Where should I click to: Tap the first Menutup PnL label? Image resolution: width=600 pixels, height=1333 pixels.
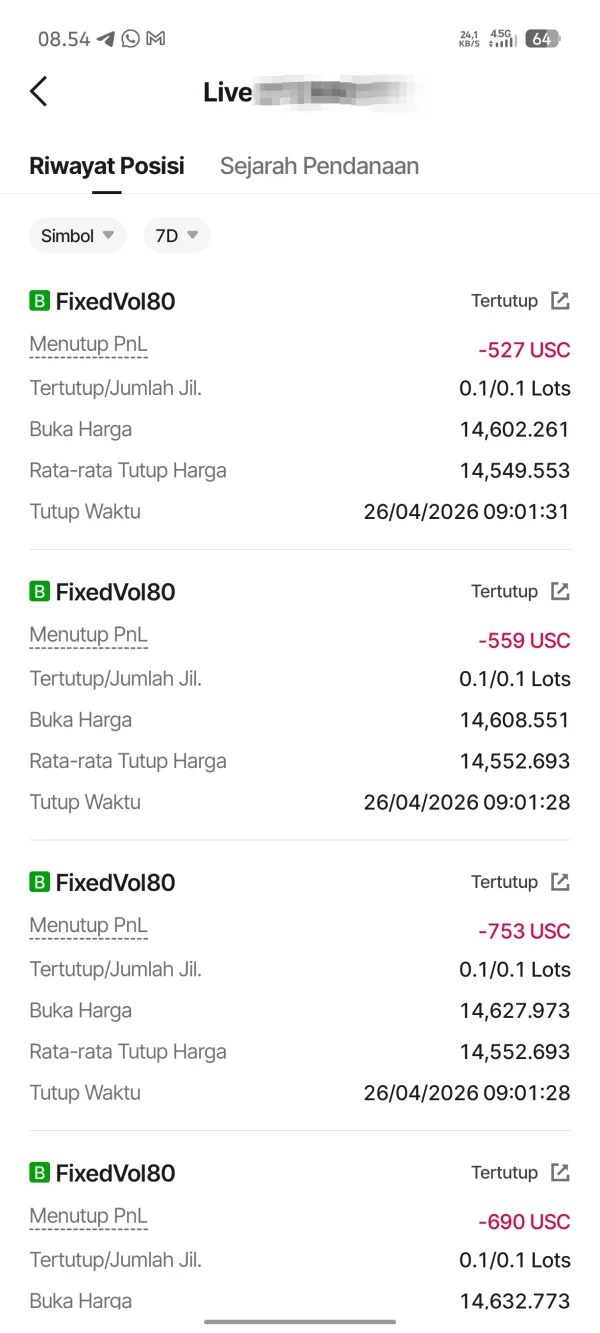pos(88,345)
